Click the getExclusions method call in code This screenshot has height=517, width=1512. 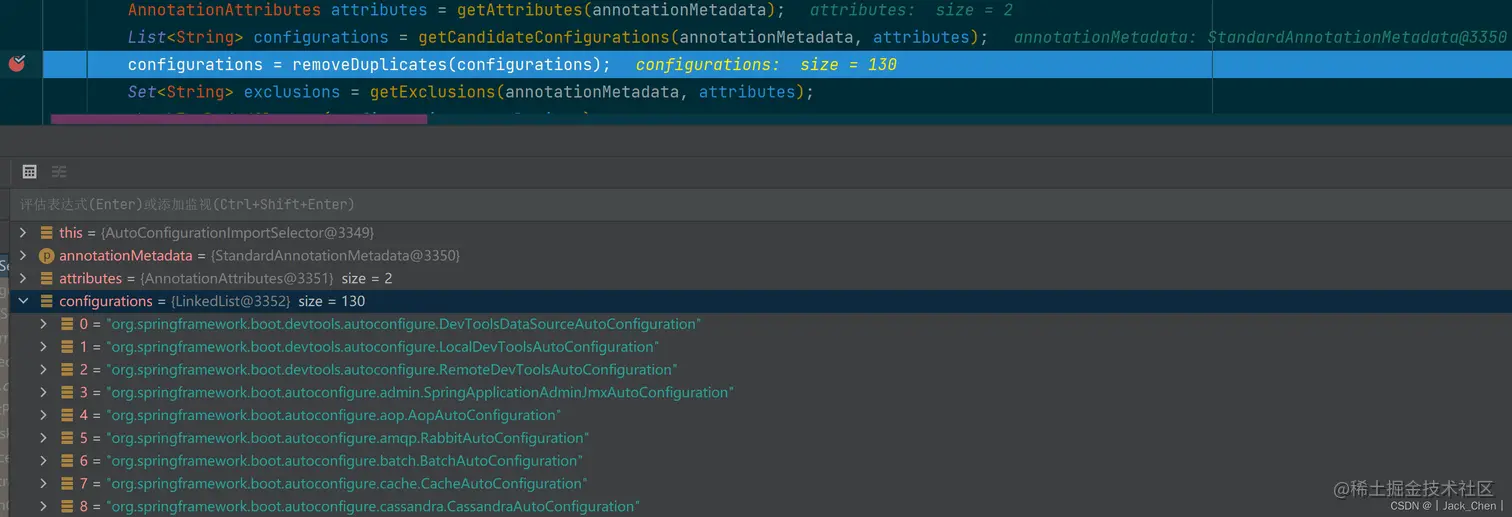433,92
